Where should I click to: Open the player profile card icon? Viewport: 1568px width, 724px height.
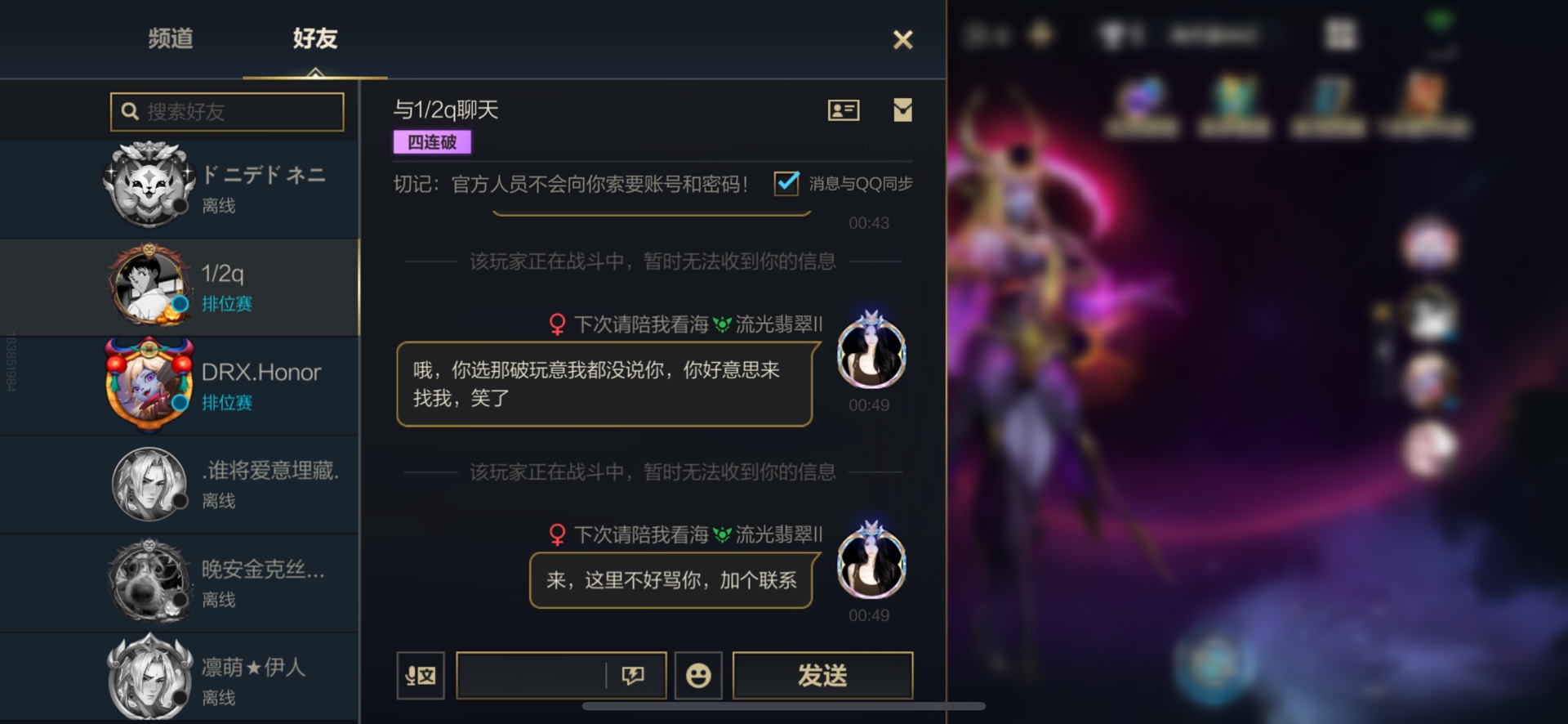(x=843, y=110)
